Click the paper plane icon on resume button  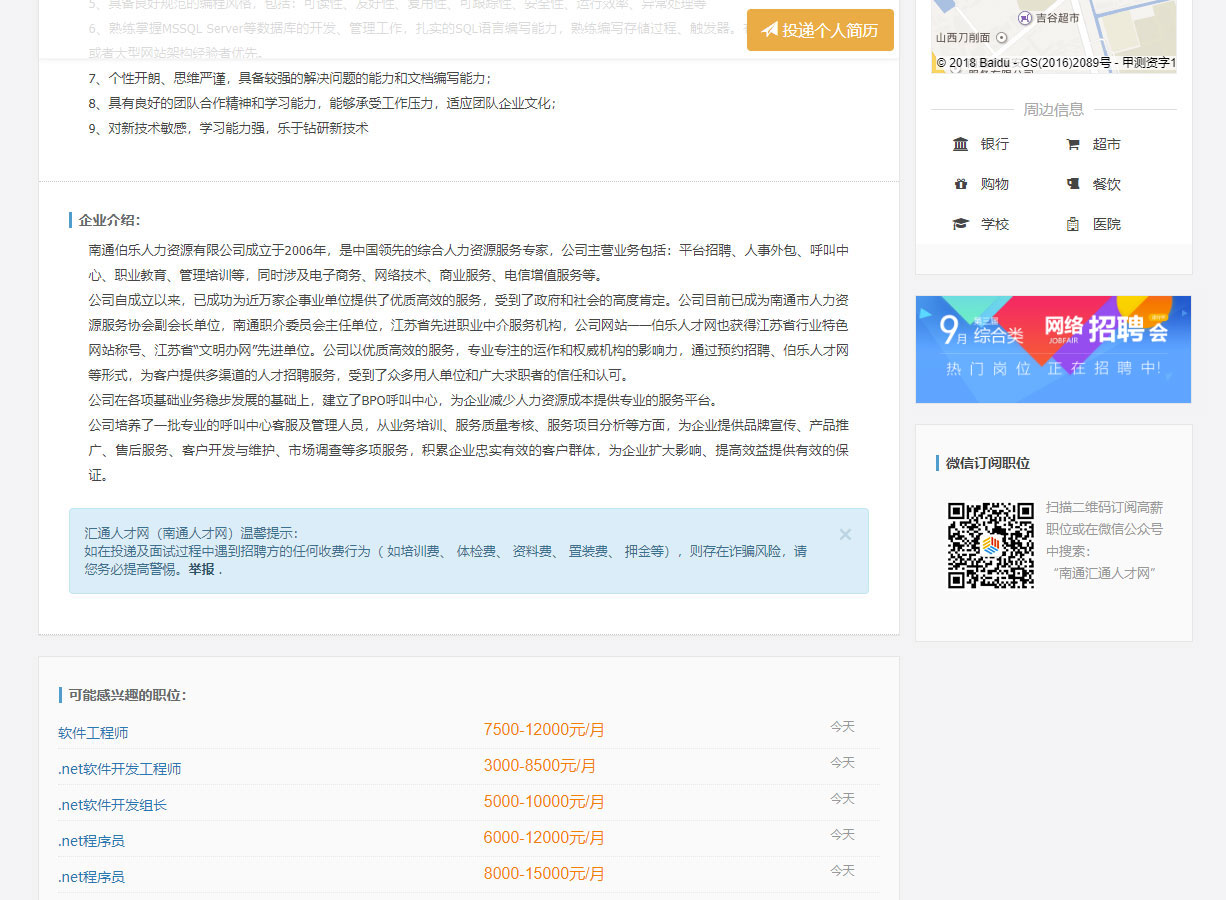(x=769, y=30)
